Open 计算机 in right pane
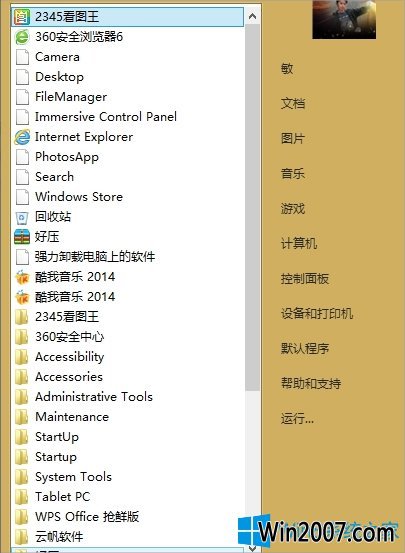This screenshot has width=405, height=553. pyautogui.click(x=299, y=243)
